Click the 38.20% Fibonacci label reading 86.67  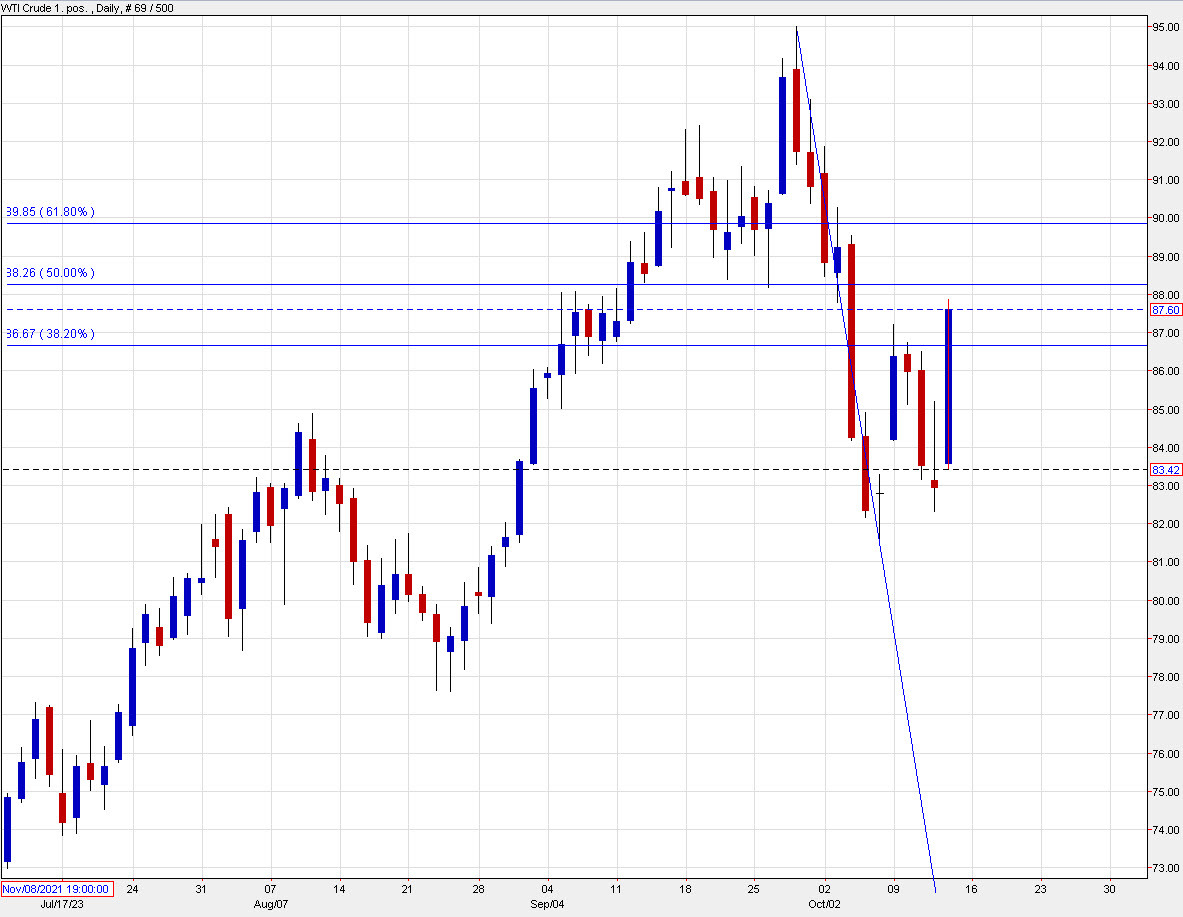click(x=49, y=334)
